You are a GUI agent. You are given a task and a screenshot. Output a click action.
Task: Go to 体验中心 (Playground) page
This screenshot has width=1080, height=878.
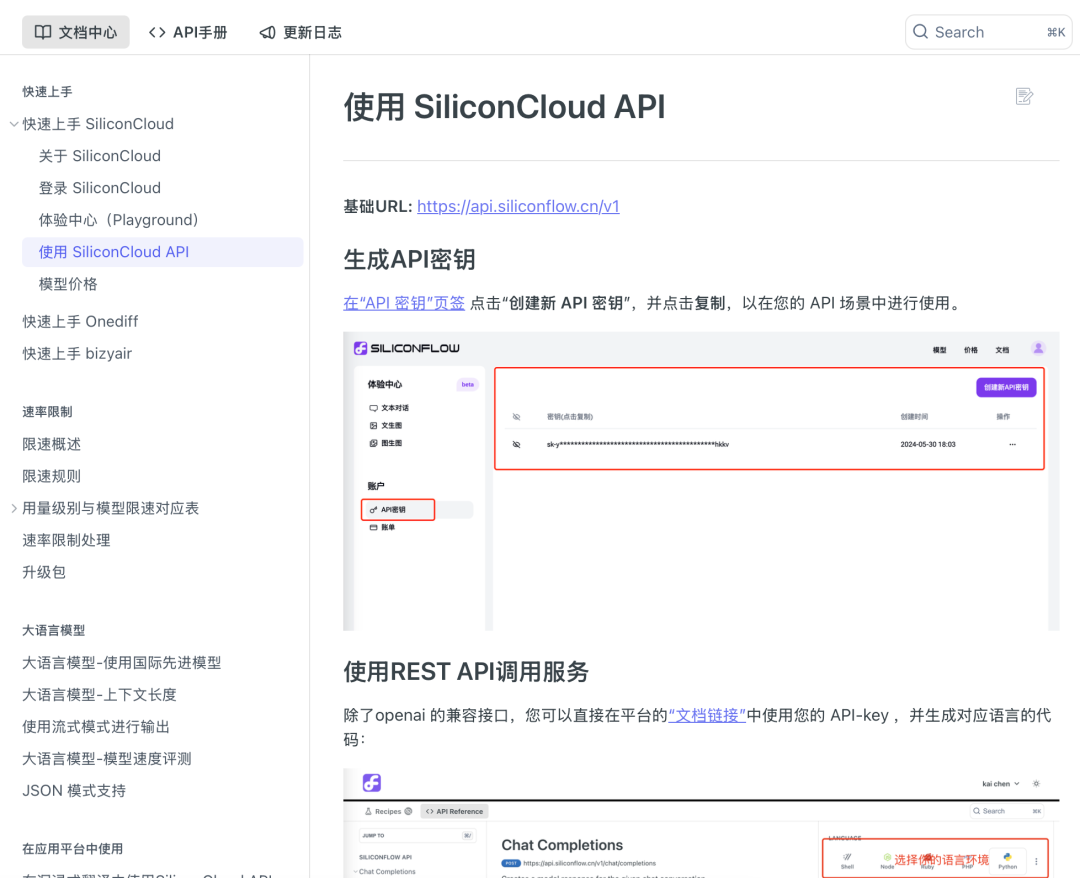click(x=118, y=220)
